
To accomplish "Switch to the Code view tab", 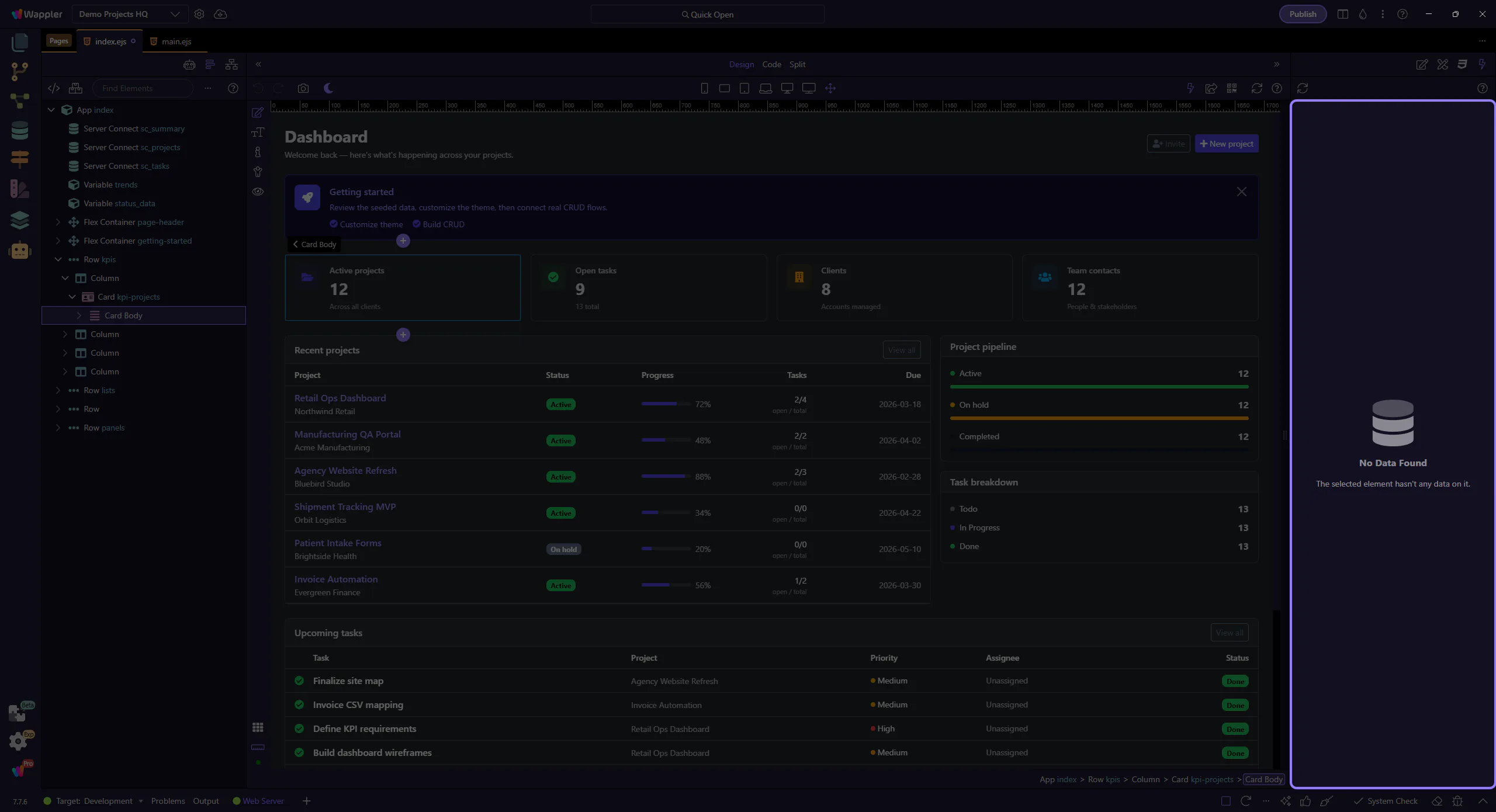I will [x=771, y=64].
